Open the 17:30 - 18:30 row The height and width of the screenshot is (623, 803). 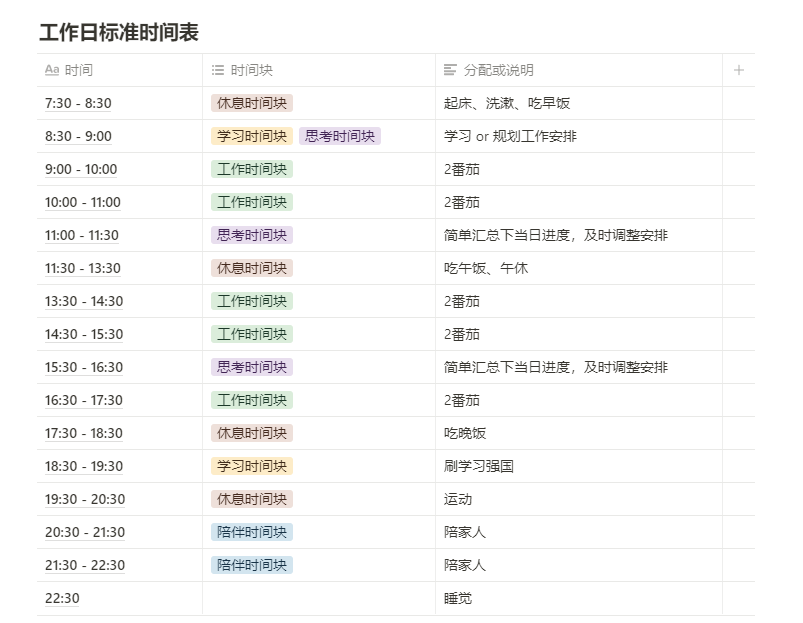[83, 433]
